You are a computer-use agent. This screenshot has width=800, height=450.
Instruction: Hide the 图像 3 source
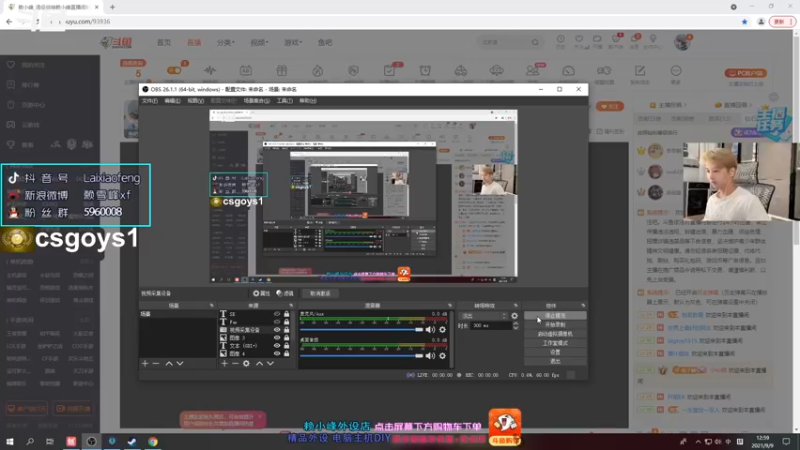[277, 338]
